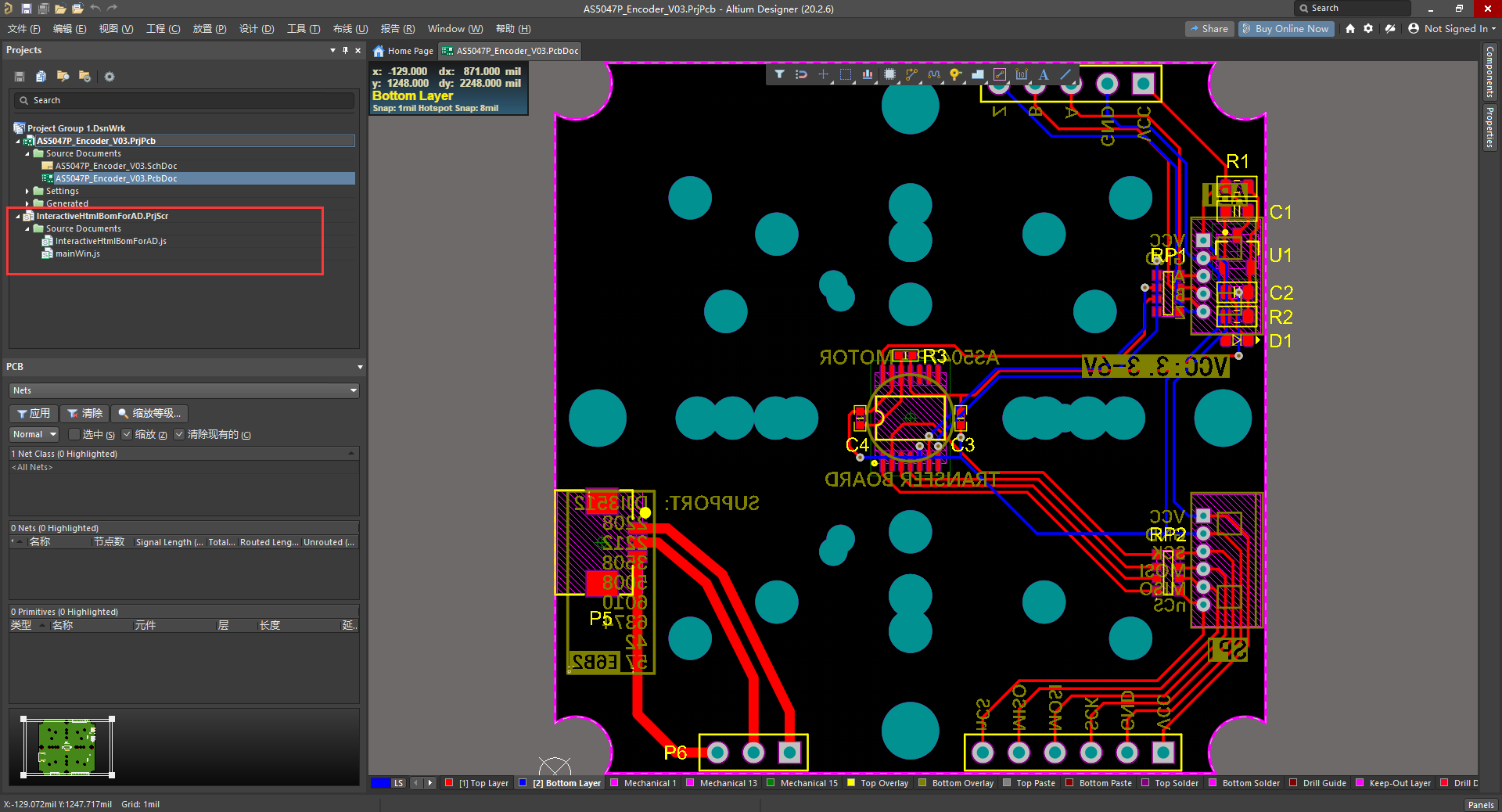Screen dimensions: 1502x812
Task: Disable the 缩放 (Z) checkbox
Action: [127, 434]
